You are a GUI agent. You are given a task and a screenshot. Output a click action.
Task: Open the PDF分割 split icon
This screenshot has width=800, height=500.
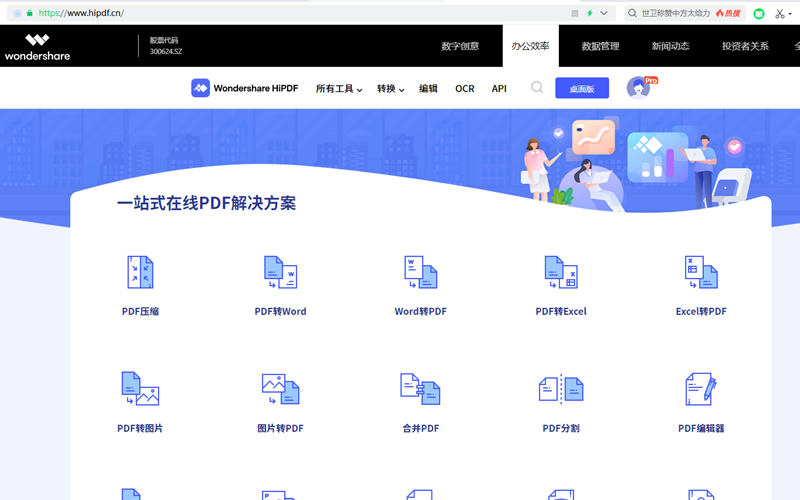560,388
